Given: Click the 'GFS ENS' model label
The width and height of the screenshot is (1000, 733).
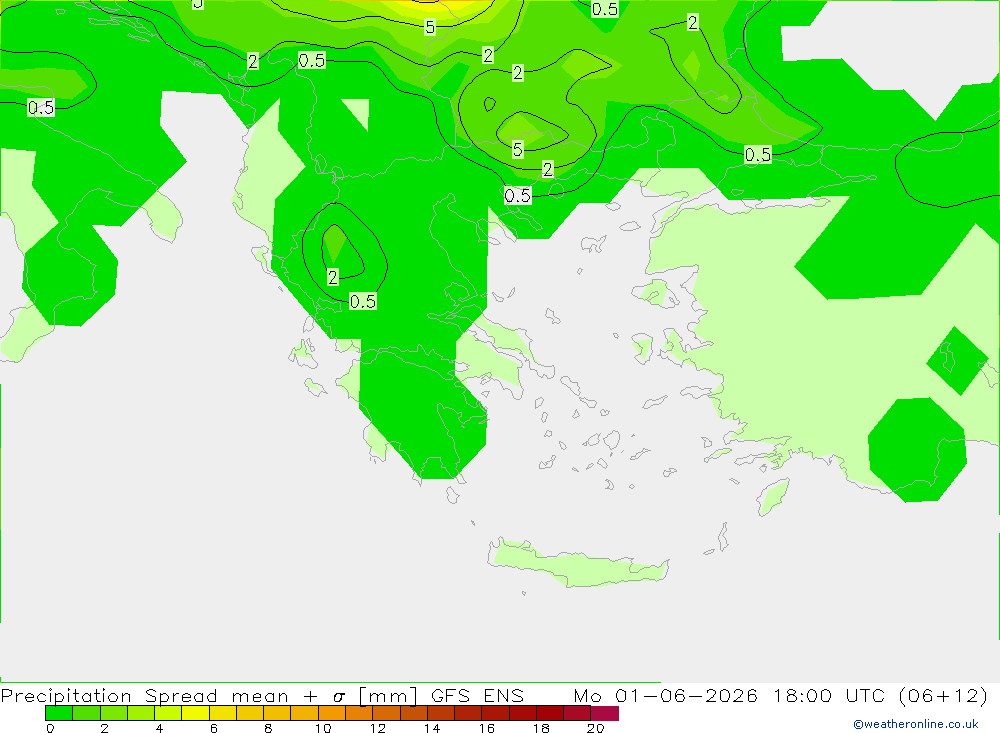Looking at the screenshot, I should click(x=477, y=695).
